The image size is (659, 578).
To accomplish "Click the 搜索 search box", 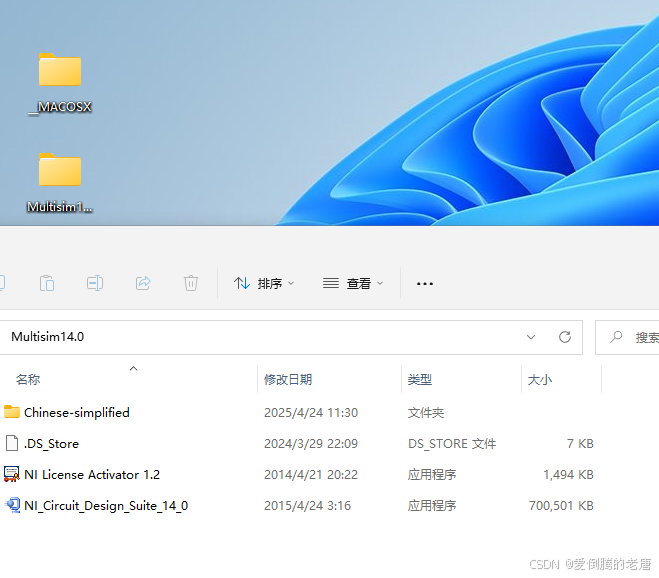I will pyautogui.click(x=627, y=338).
